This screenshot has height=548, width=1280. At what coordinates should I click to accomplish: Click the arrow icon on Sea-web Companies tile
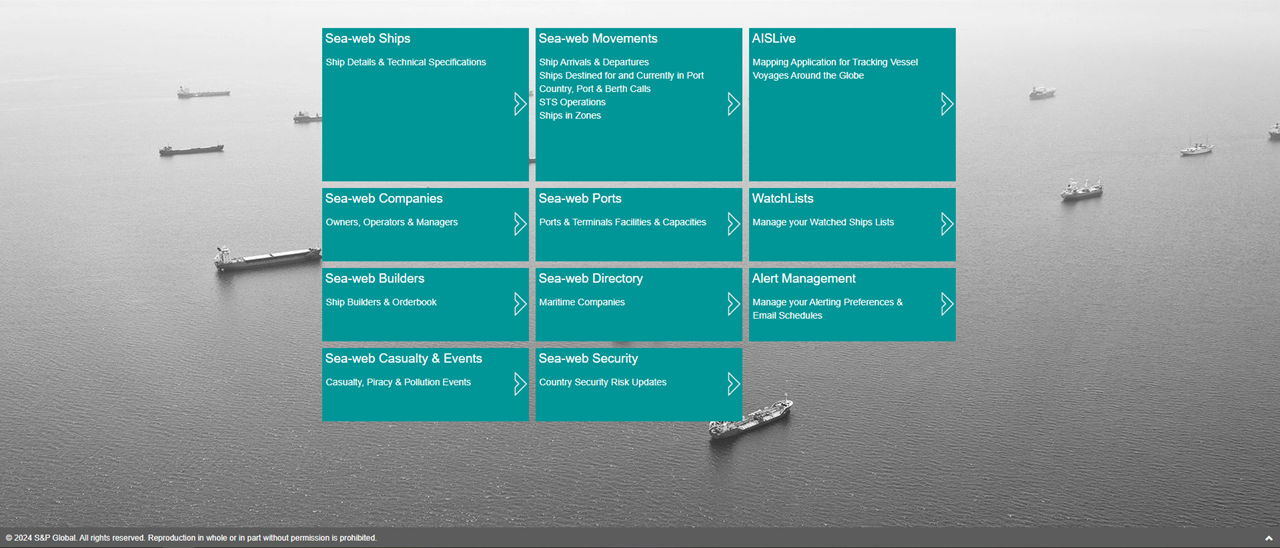520,224
